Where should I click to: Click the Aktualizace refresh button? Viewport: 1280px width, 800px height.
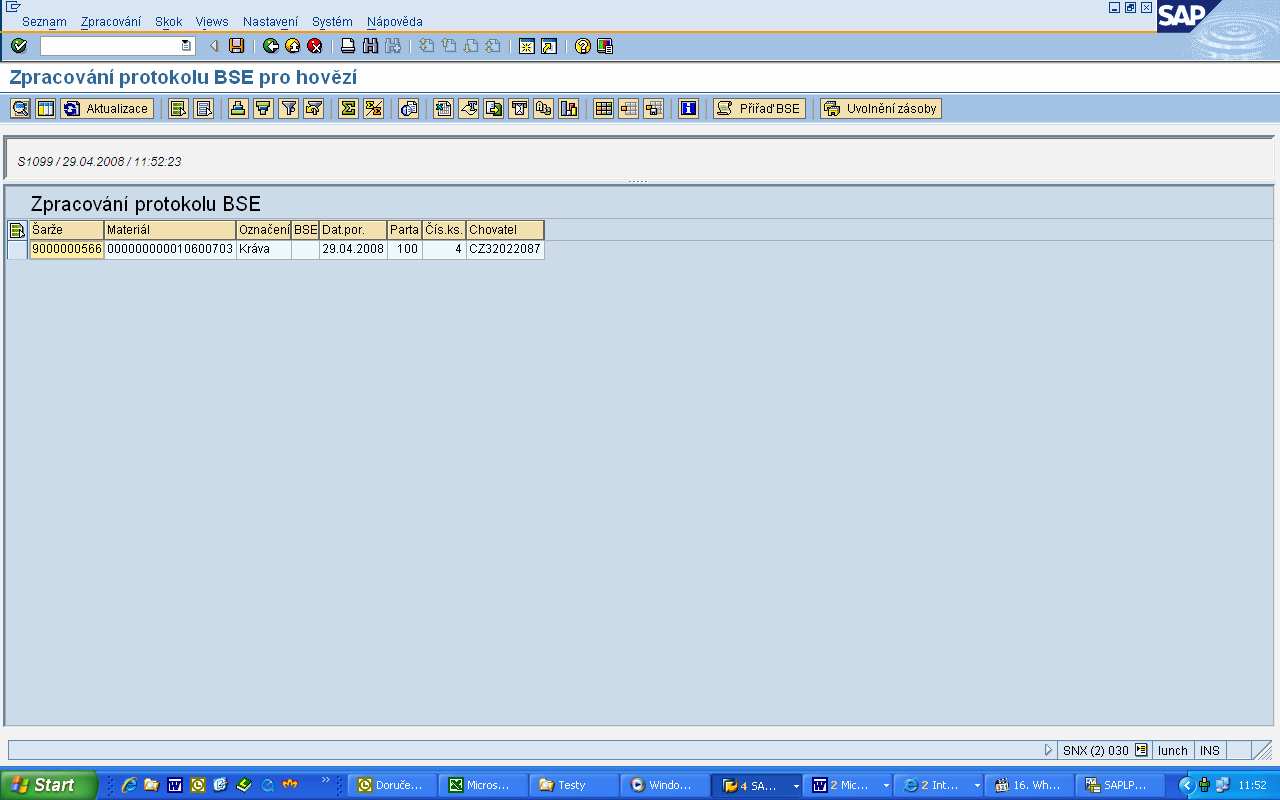click(x=107, y=109)
